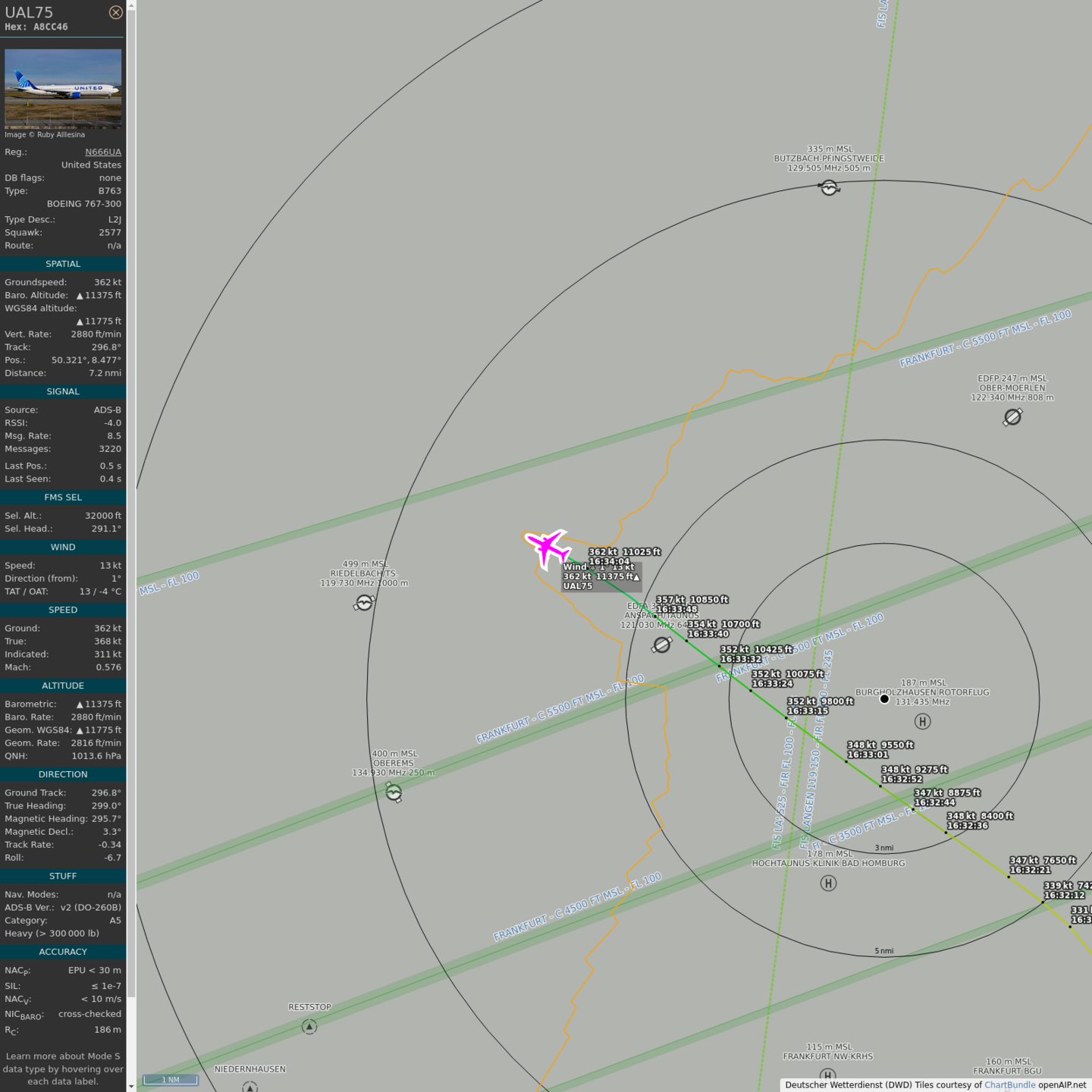Screen dimensions: 1092x1092
Task: Click the RESTSTOP waypoint triangle icon
Action: (x=309, y=1027)
